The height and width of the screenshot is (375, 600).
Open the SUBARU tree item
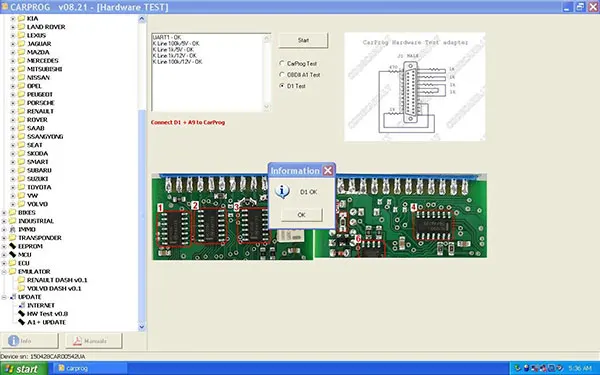[x=39, y=170]
